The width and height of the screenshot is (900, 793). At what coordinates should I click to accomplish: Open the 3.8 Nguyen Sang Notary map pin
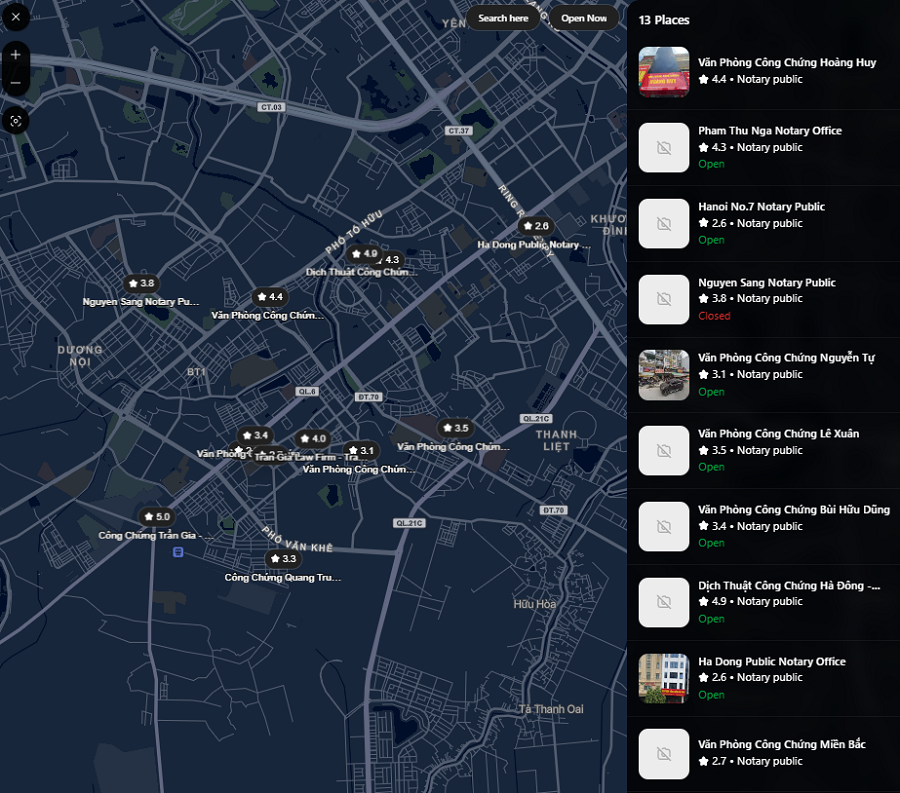[x=140, y=284]
